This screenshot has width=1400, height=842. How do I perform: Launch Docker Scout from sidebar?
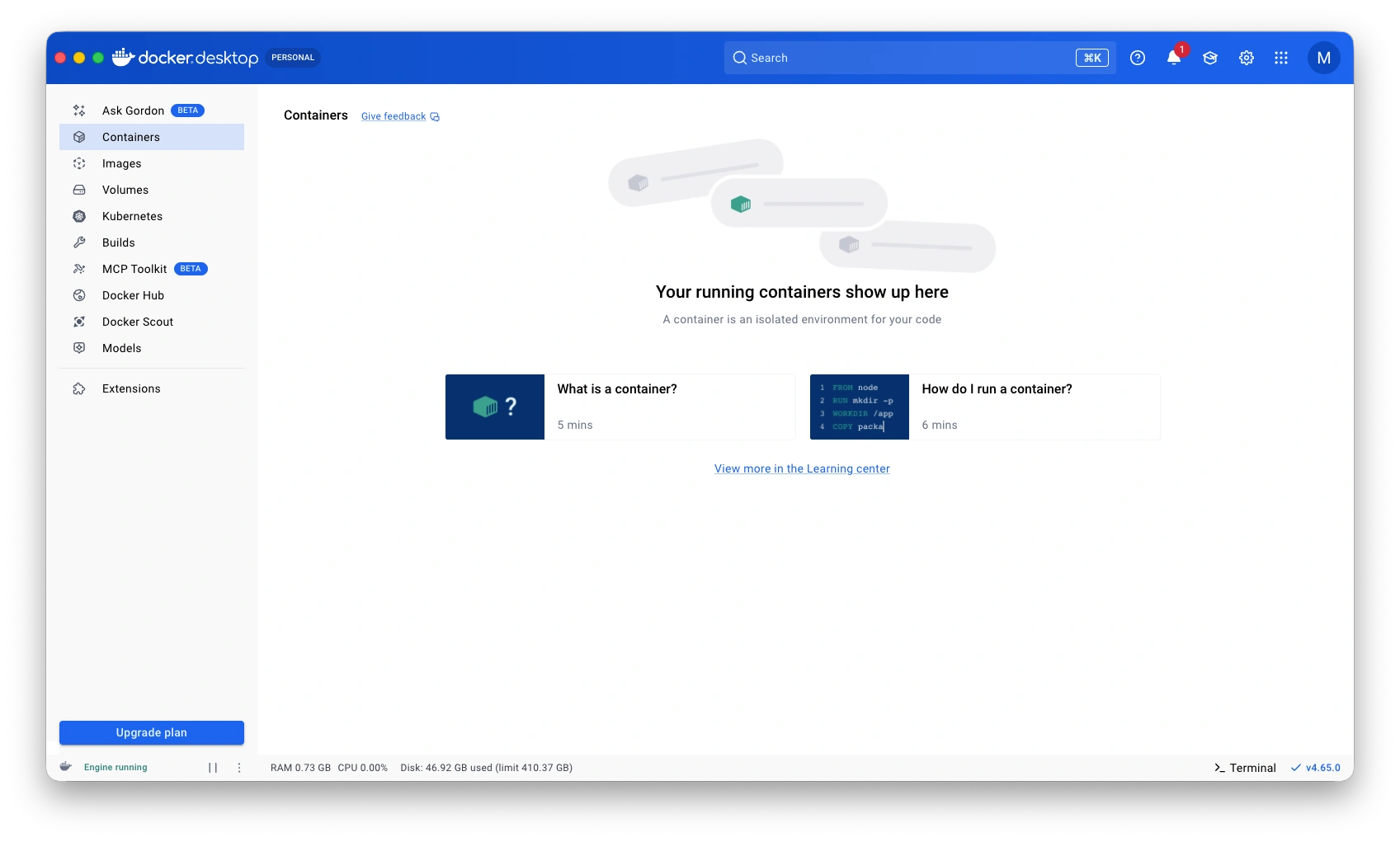(137, 322)
